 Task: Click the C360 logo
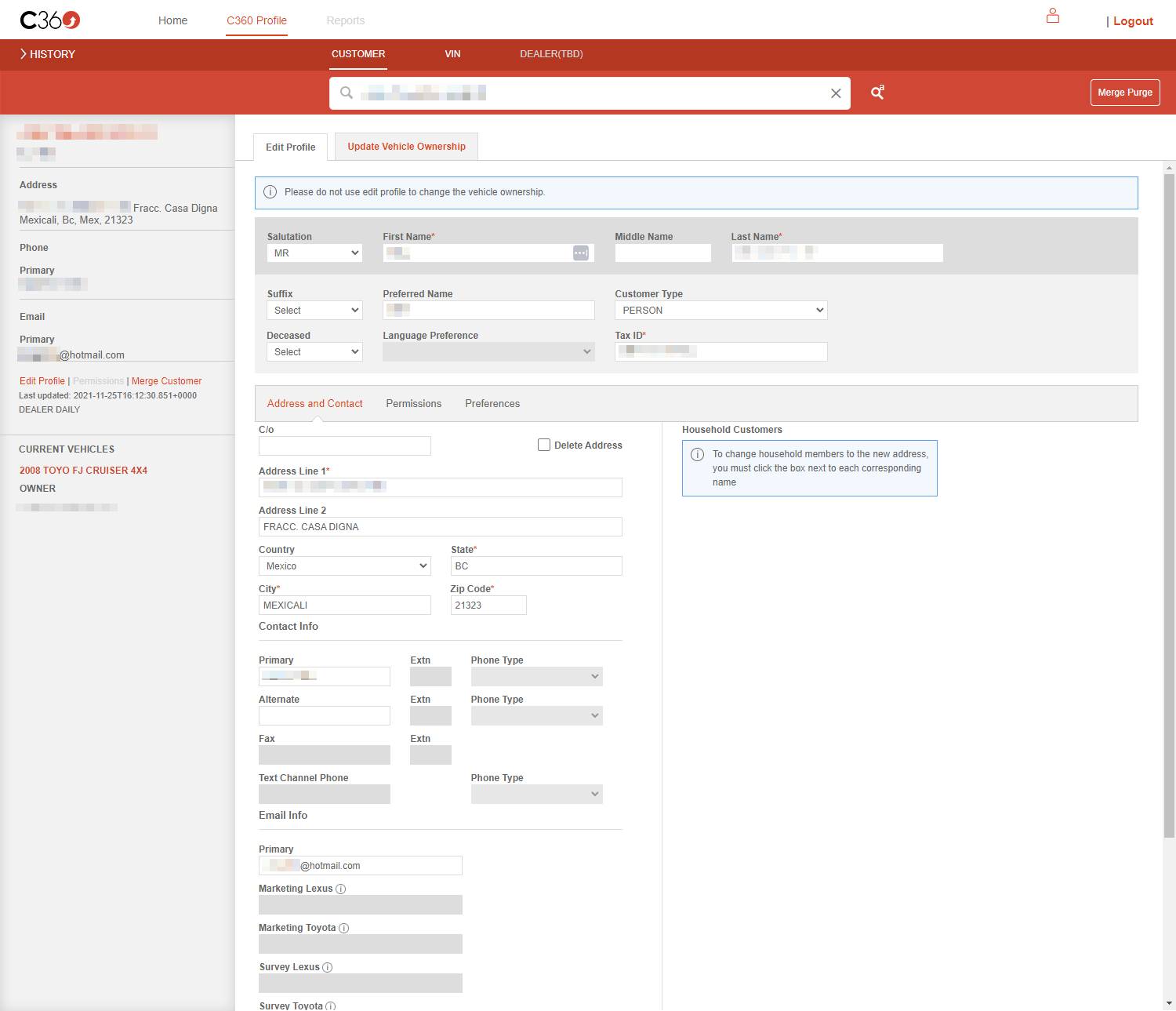tap(50, 20)
